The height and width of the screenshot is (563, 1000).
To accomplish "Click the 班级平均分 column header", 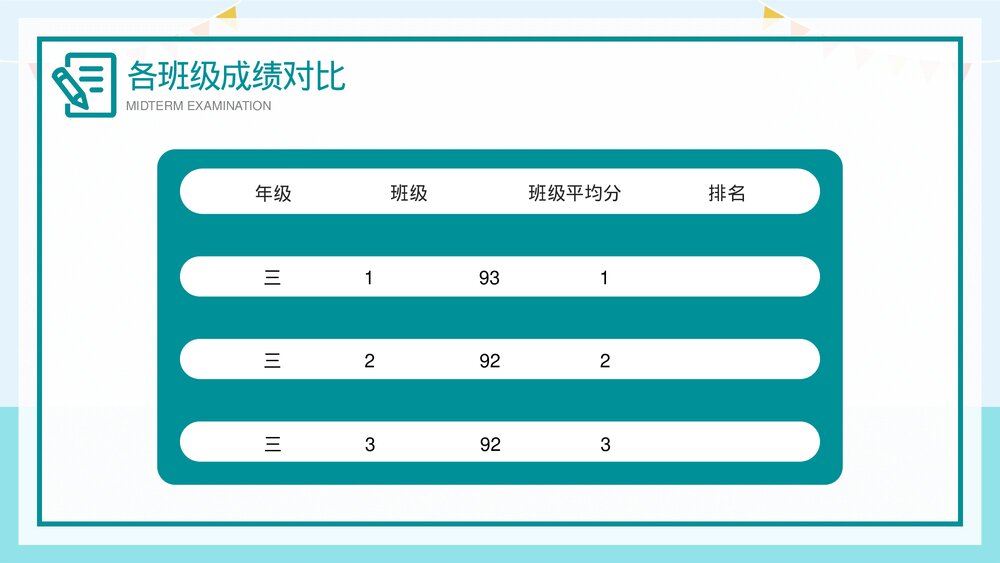I will [x=575, y=193].
